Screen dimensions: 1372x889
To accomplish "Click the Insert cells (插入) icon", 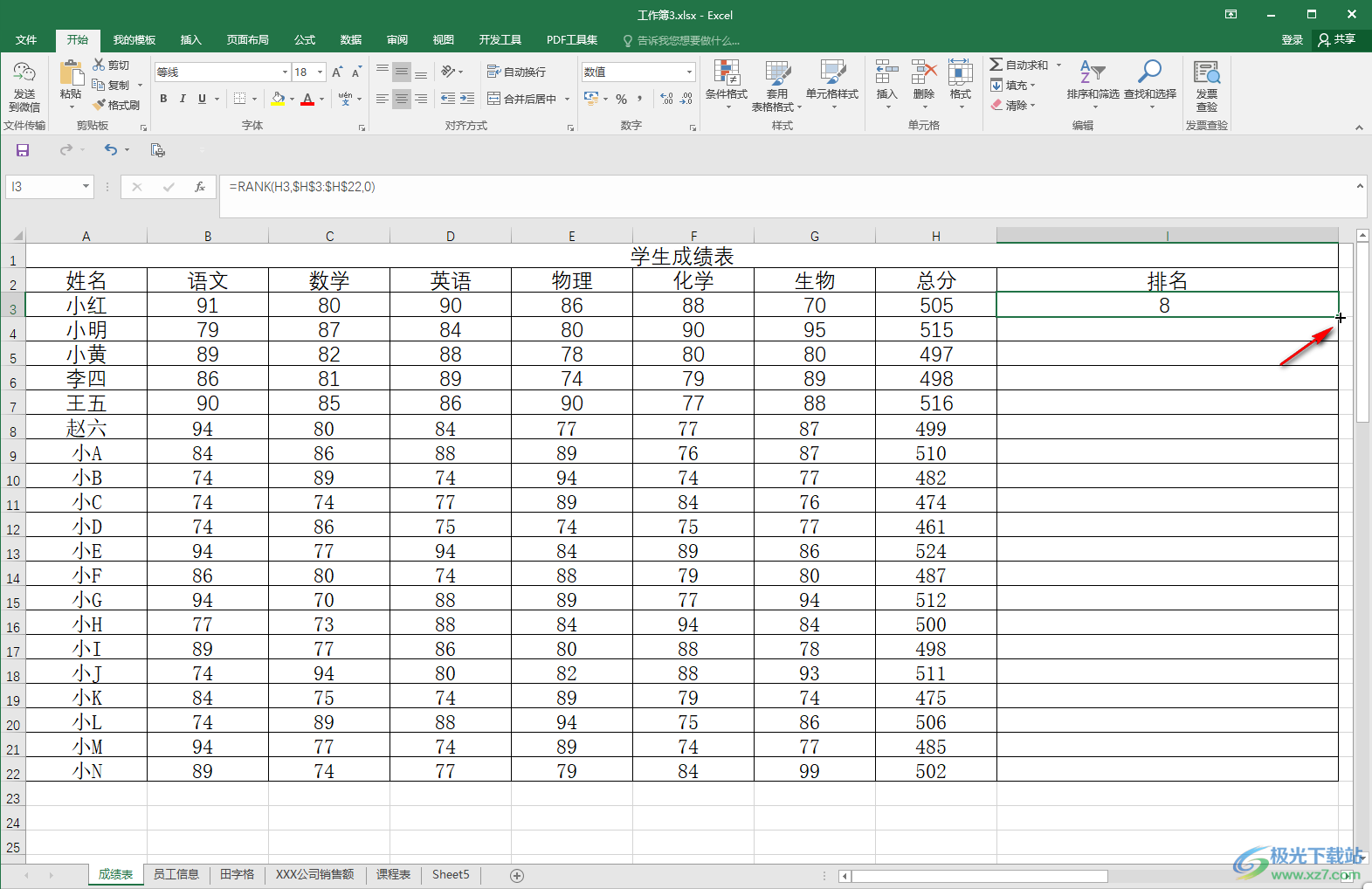I will coord(887,73).
